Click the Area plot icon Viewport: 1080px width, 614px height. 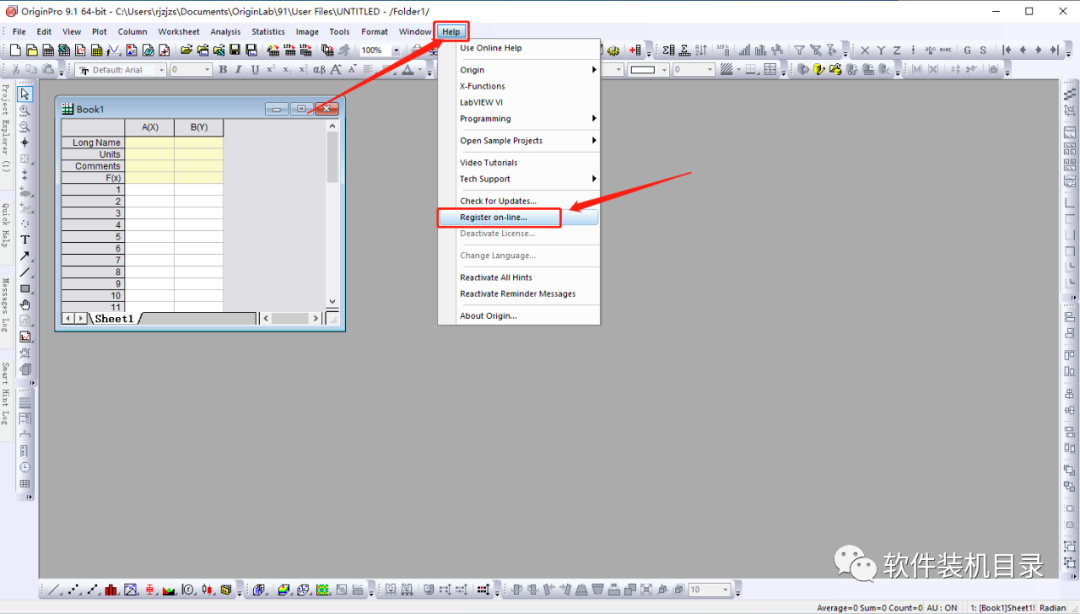(169, 590)
